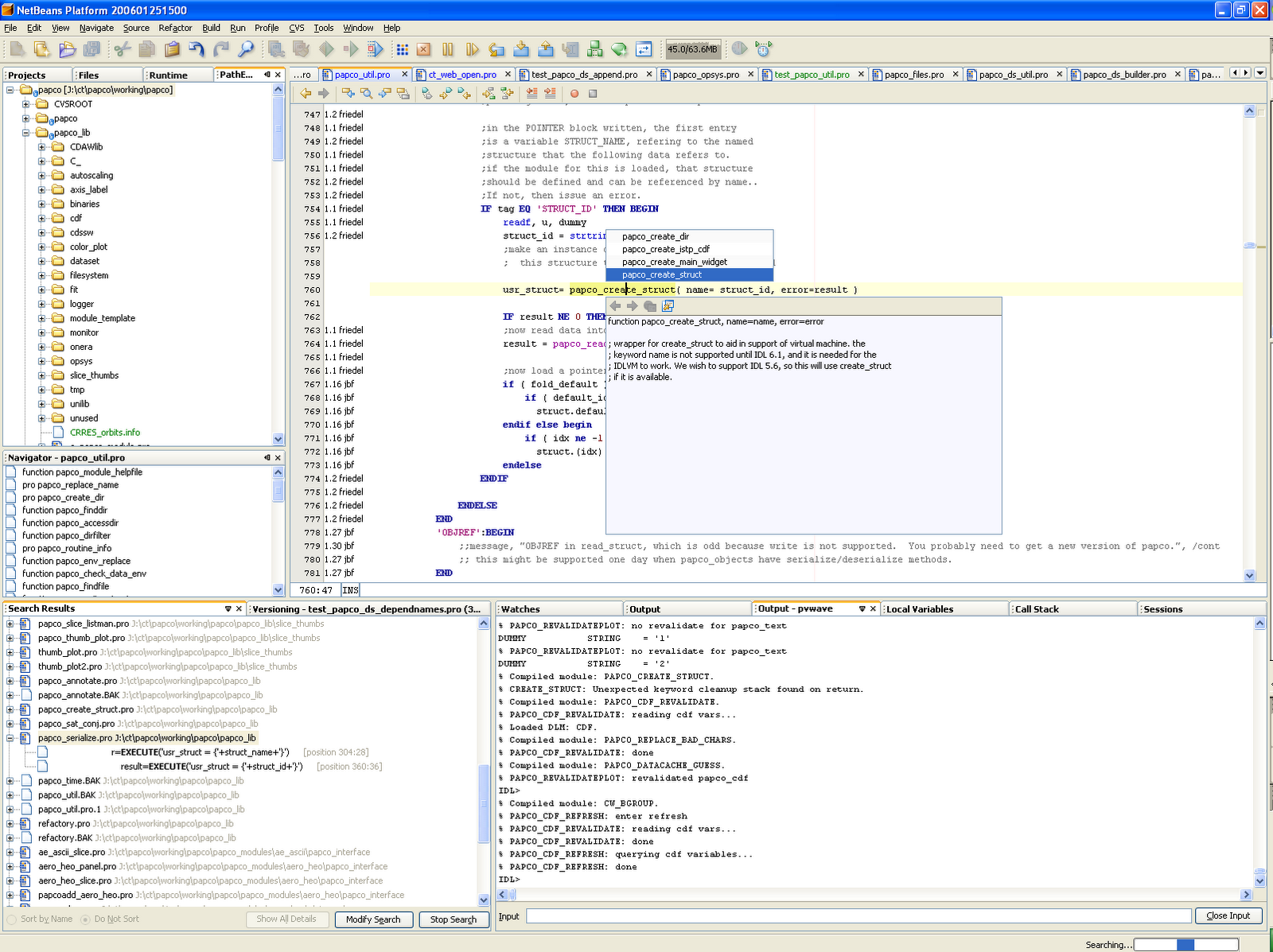Close the papco_util.pro editor tab
This screenshot has width=1273, height=952.
click(x=405, y=75)
